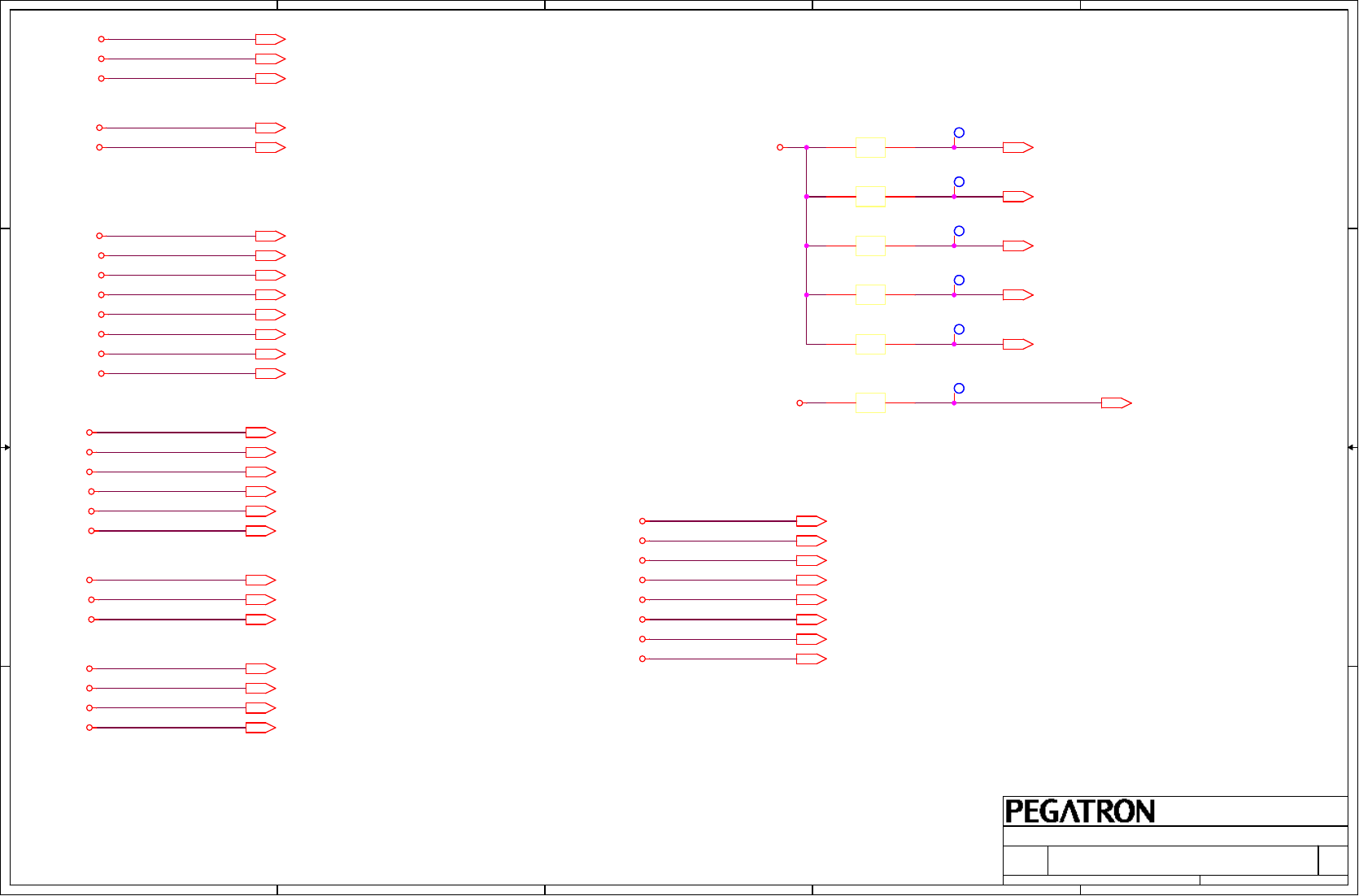Image resolution: width=1359 pixels, height=896 pixels.
Task: Click the blue test point on the thick second branch
Action: (959, 182)
